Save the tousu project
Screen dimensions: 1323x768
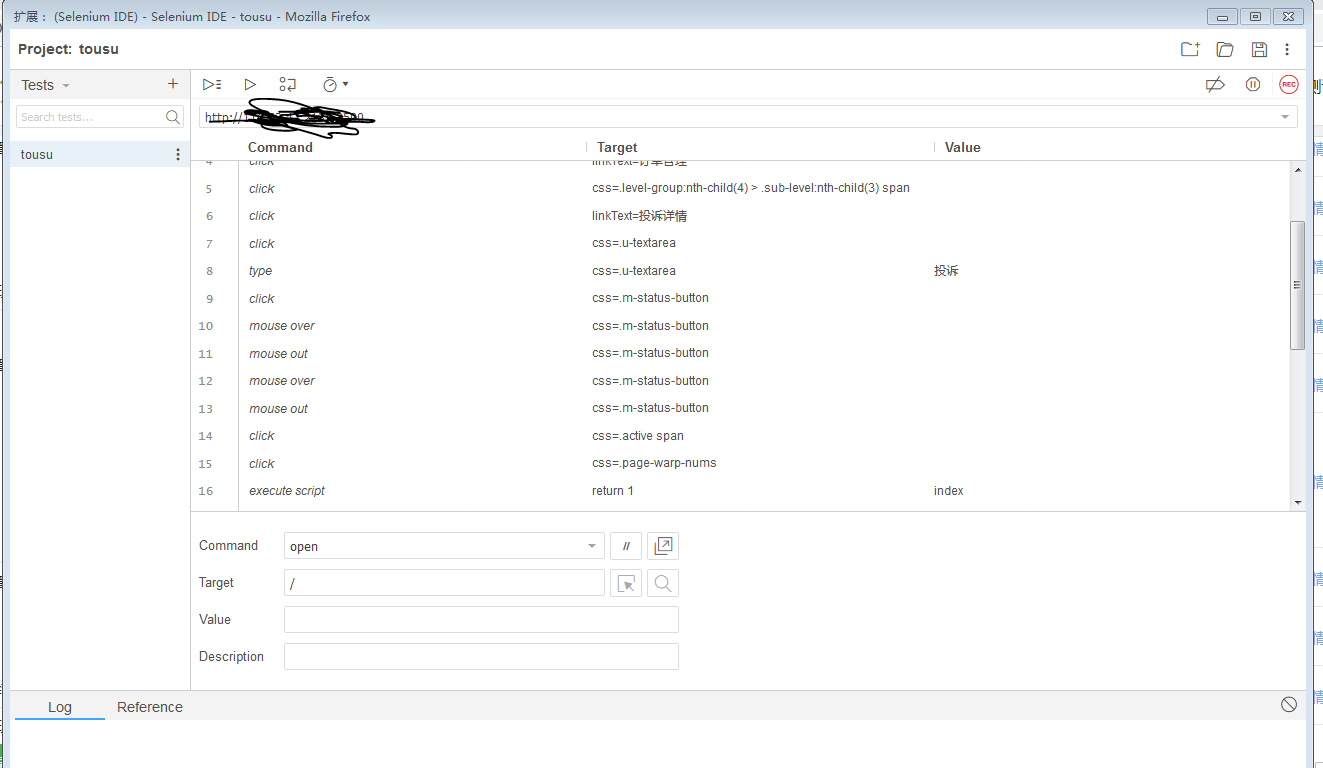coord(1259,49)
